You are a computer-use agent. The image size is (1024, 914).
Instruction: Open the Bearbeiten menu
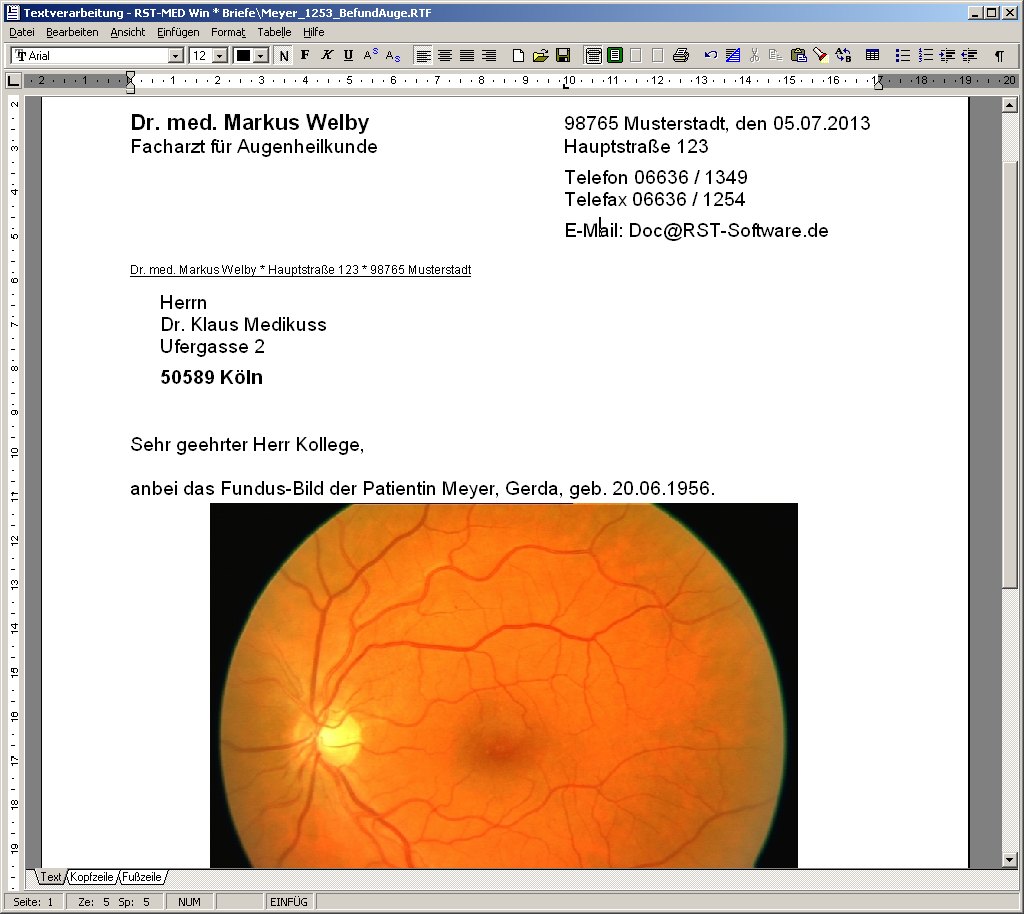[x=72, y=32]
